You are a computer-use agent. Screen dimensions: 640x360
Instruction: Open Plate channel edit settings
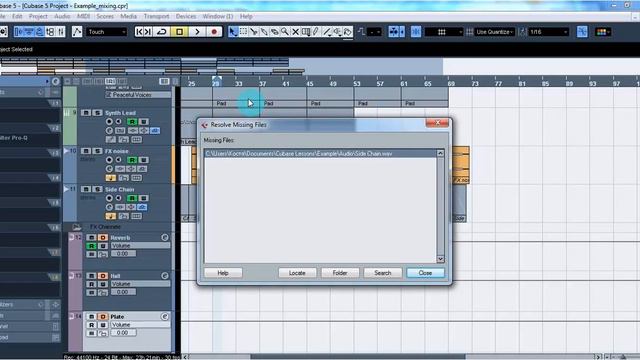[164, 317]
